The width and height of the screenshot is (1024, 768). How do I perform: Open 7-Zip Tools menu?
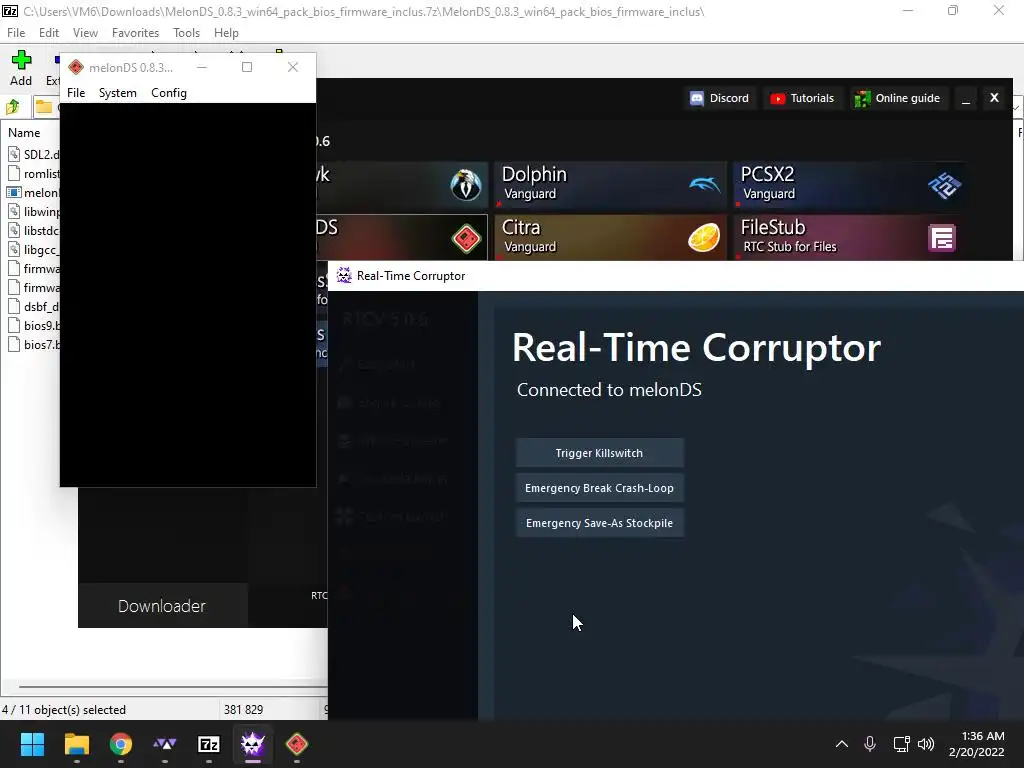coord(186,33)
